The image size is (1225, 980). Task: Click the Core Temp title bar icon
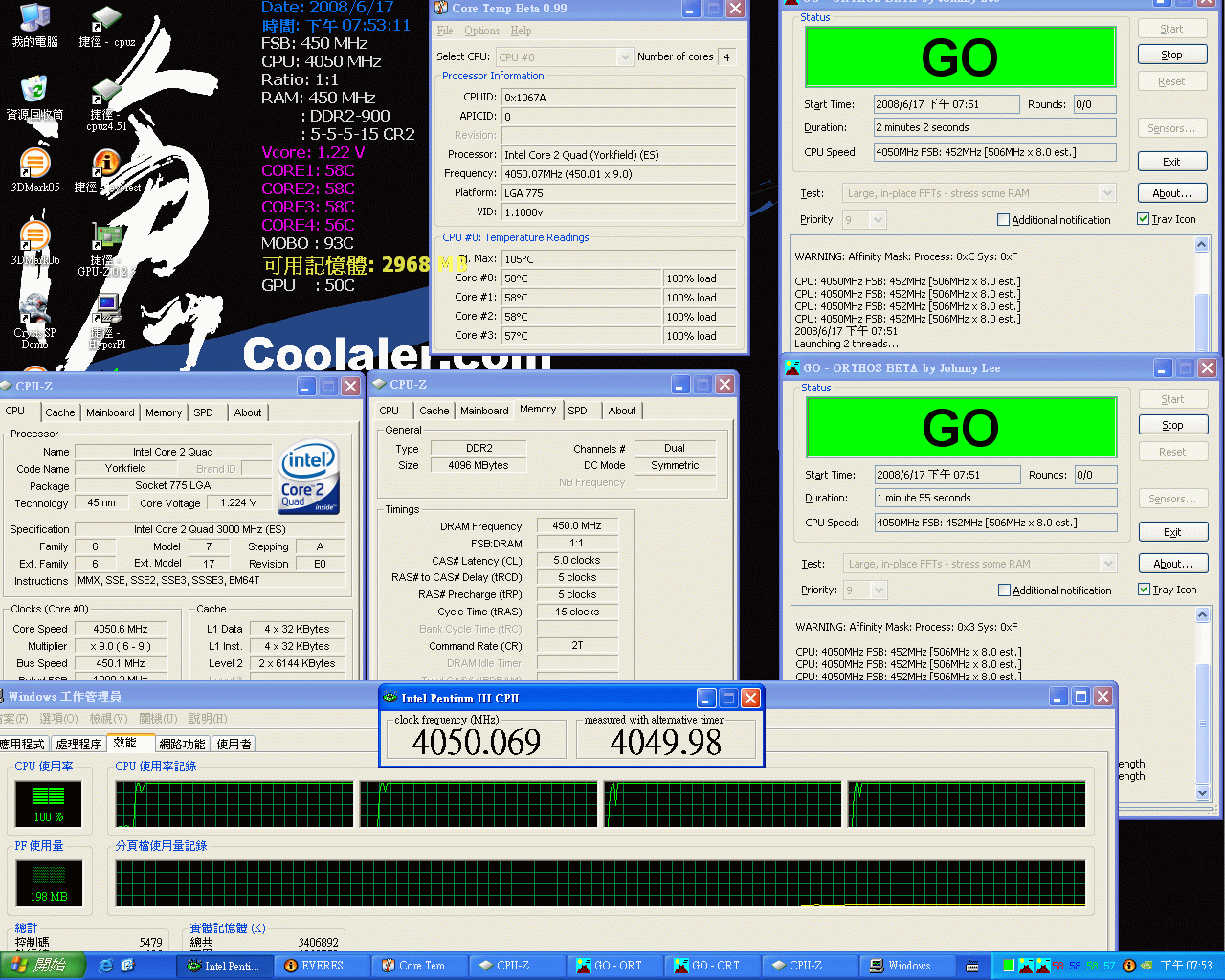point(441,9)
